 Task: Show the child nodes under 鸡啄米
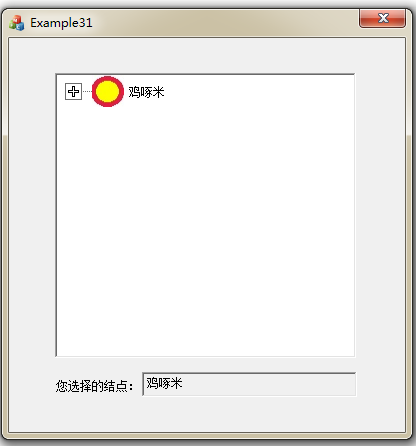(x=73, y=91)
